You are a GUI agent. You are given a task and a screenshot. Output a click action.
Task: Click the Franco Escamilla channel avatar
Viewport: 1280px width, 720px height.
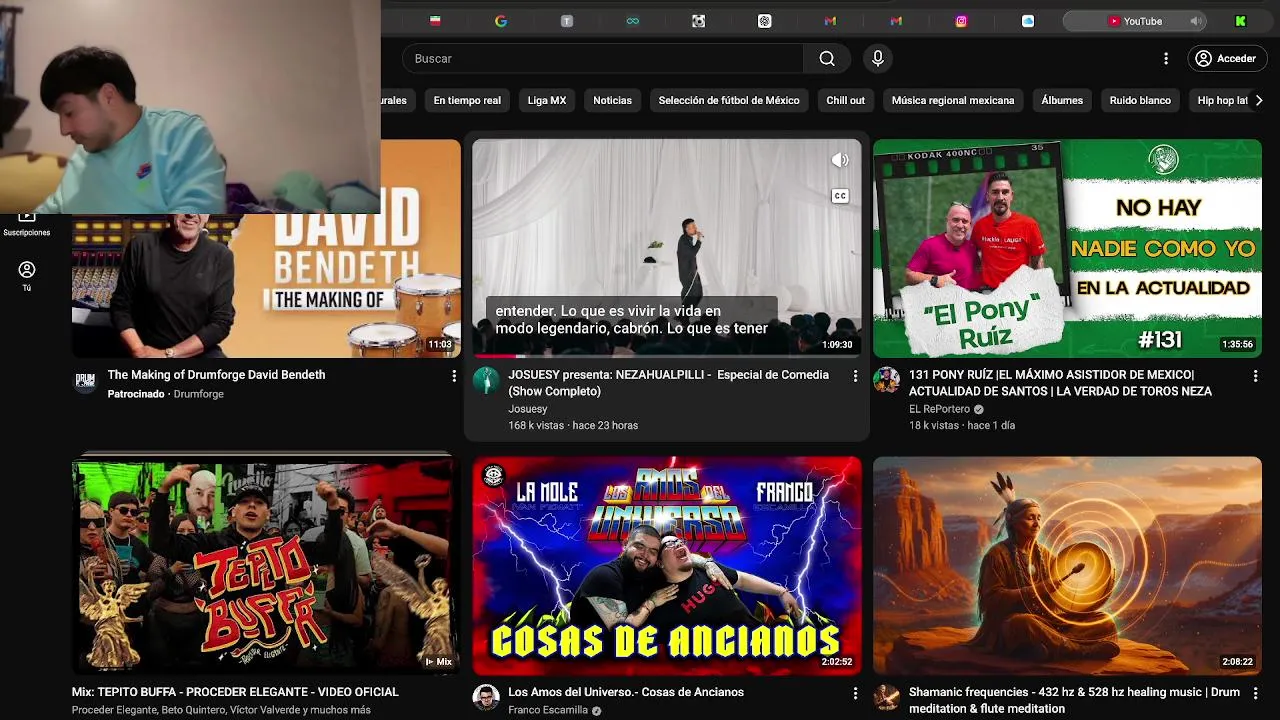coord(486,697)
